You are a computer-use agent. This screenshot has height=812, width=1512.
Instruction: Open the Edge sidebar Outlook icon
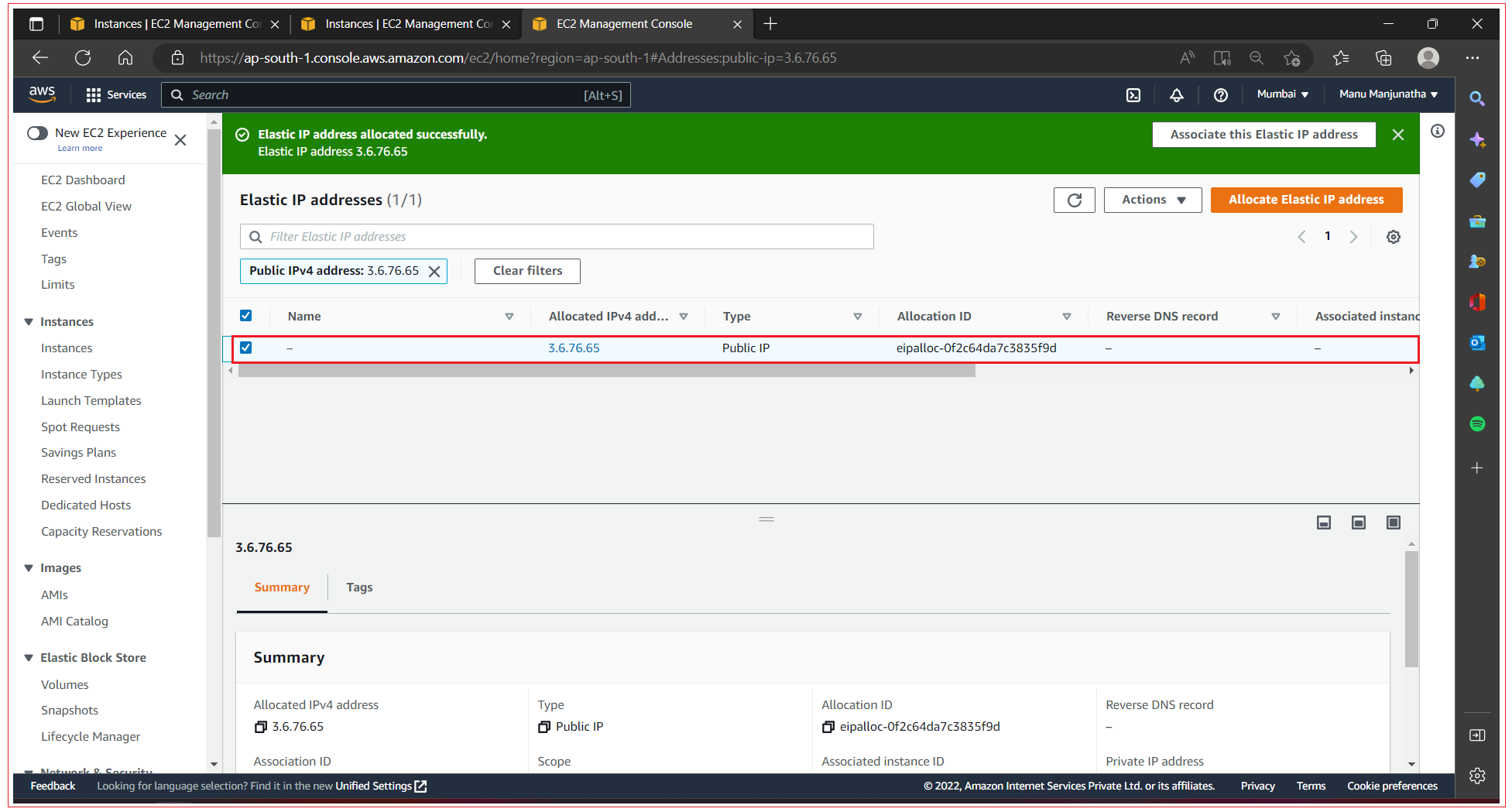pyautogui.click(x=1477, y=342)
